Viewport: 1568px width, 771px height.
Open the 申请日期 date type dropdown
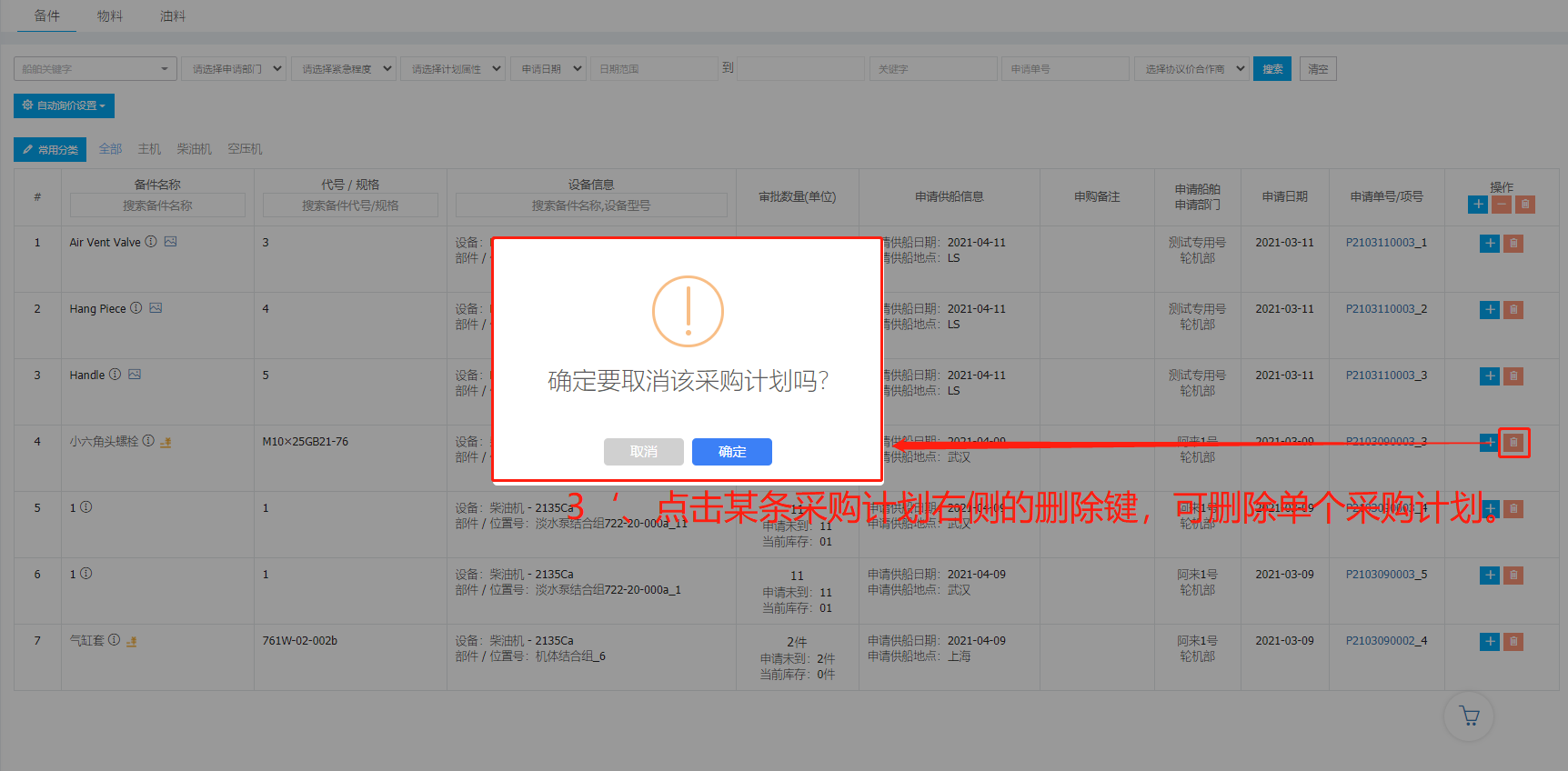[x=548, y=69]
